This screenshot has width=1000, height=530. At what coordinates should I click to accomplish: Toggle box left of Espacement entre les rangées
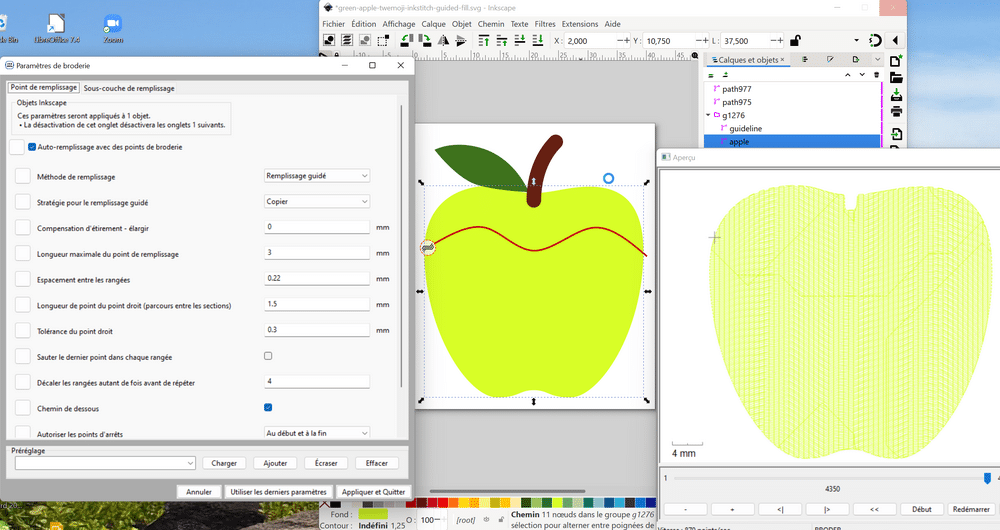pyautogui.click(x=22, y=279)
